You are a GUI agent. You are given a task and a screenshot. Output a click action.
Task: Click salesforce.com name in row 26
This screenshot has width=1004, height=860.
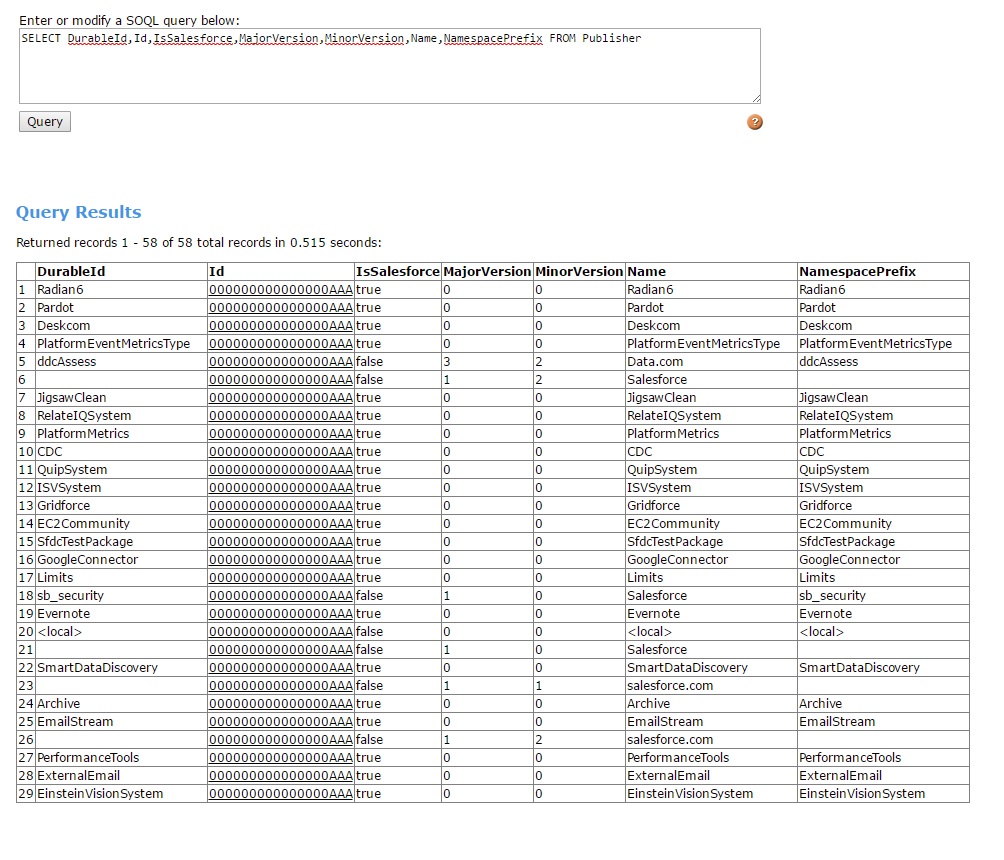pos(670,739)
